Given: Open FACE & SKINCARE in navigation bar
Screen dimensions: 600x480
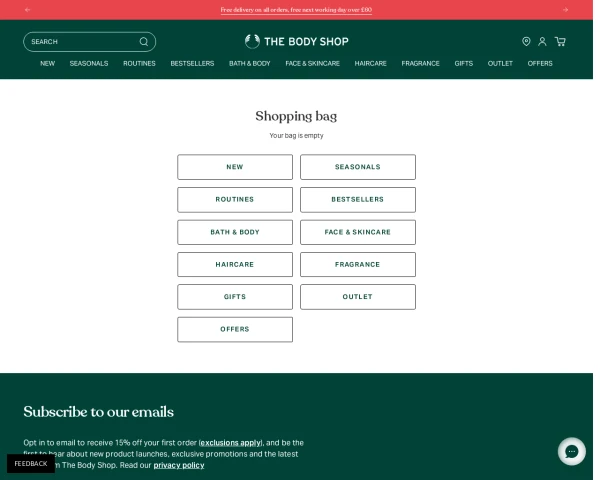Looking at the screenshot, I should click(312, 64).
